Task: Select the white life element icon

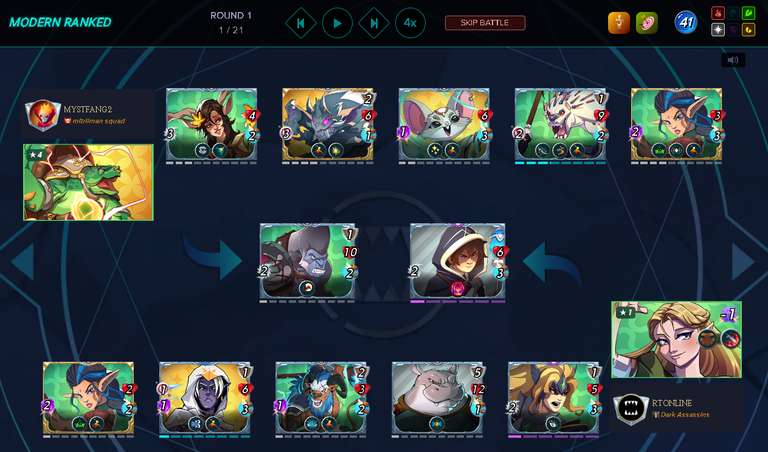Action: [718, 30]
